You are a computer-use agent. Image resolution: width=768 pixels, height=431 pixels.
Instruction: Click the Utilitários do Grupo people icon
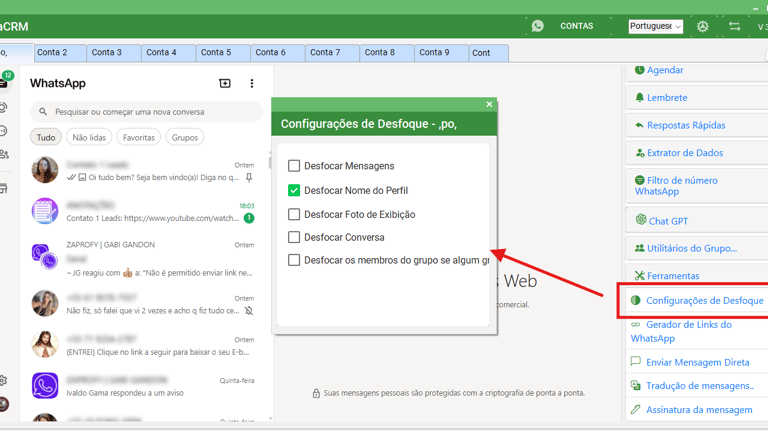click(x=639, y=248)
